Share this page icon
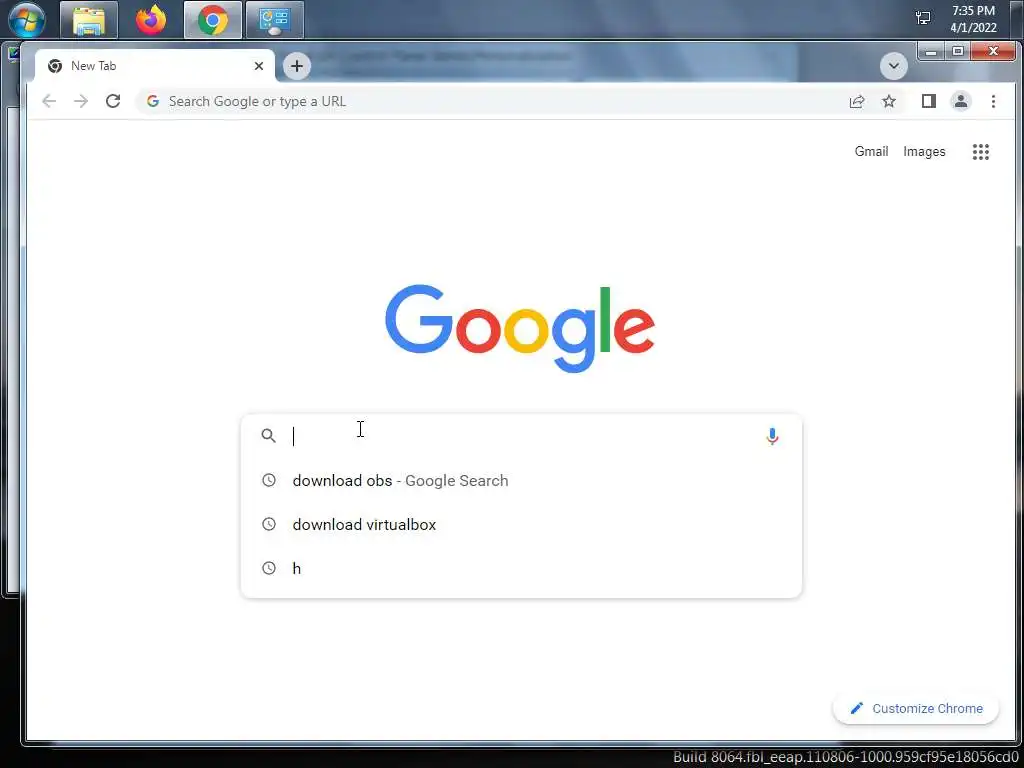 [x=857, y=101]
